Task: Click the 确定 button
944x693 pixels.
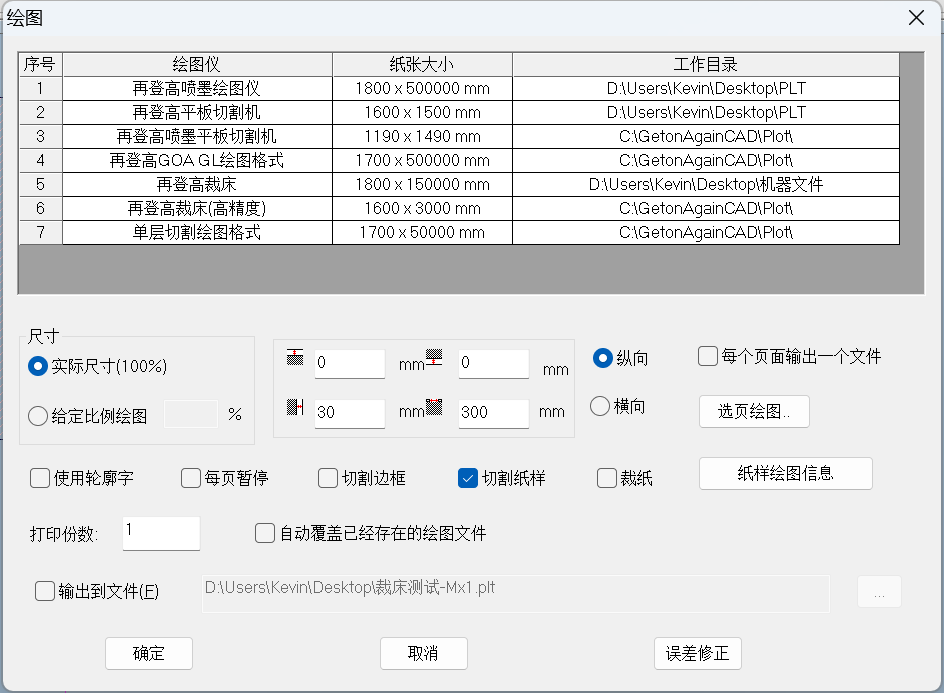Action: 148,653
